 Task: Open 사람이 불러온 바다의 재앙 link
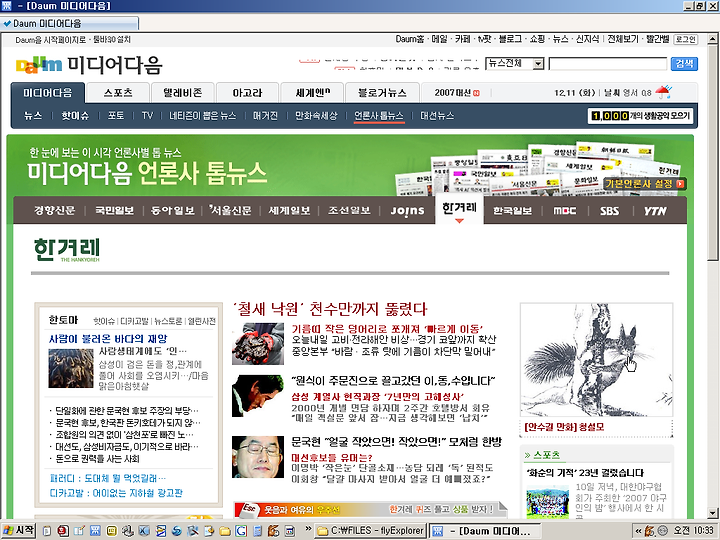tap(108, 339)
